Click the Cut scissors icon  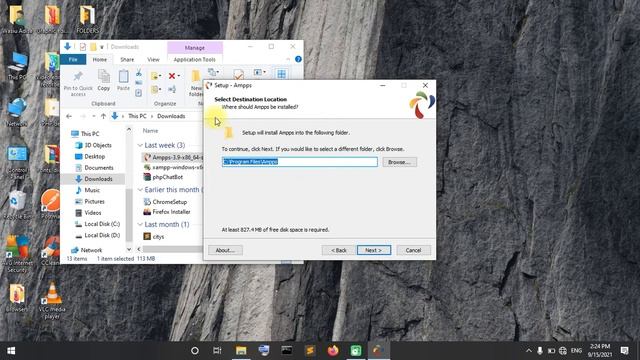point(139,73)
